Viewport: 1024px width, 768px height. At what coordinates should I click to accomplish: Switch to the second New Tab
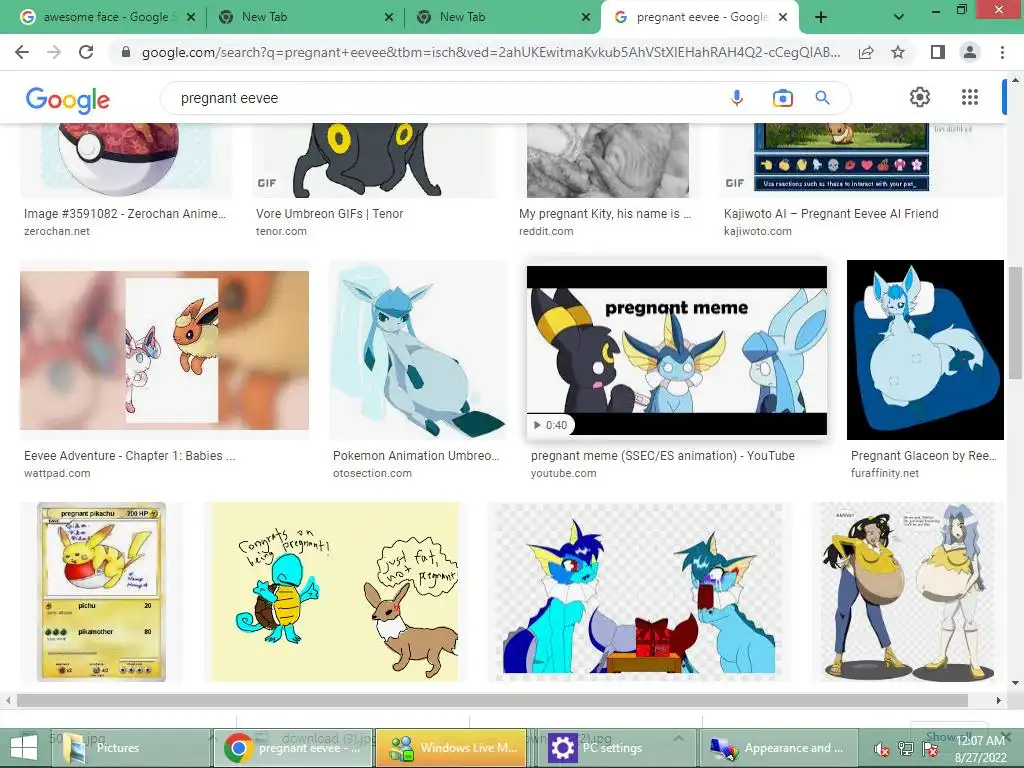pyautogui.click(x=503, y=17)
